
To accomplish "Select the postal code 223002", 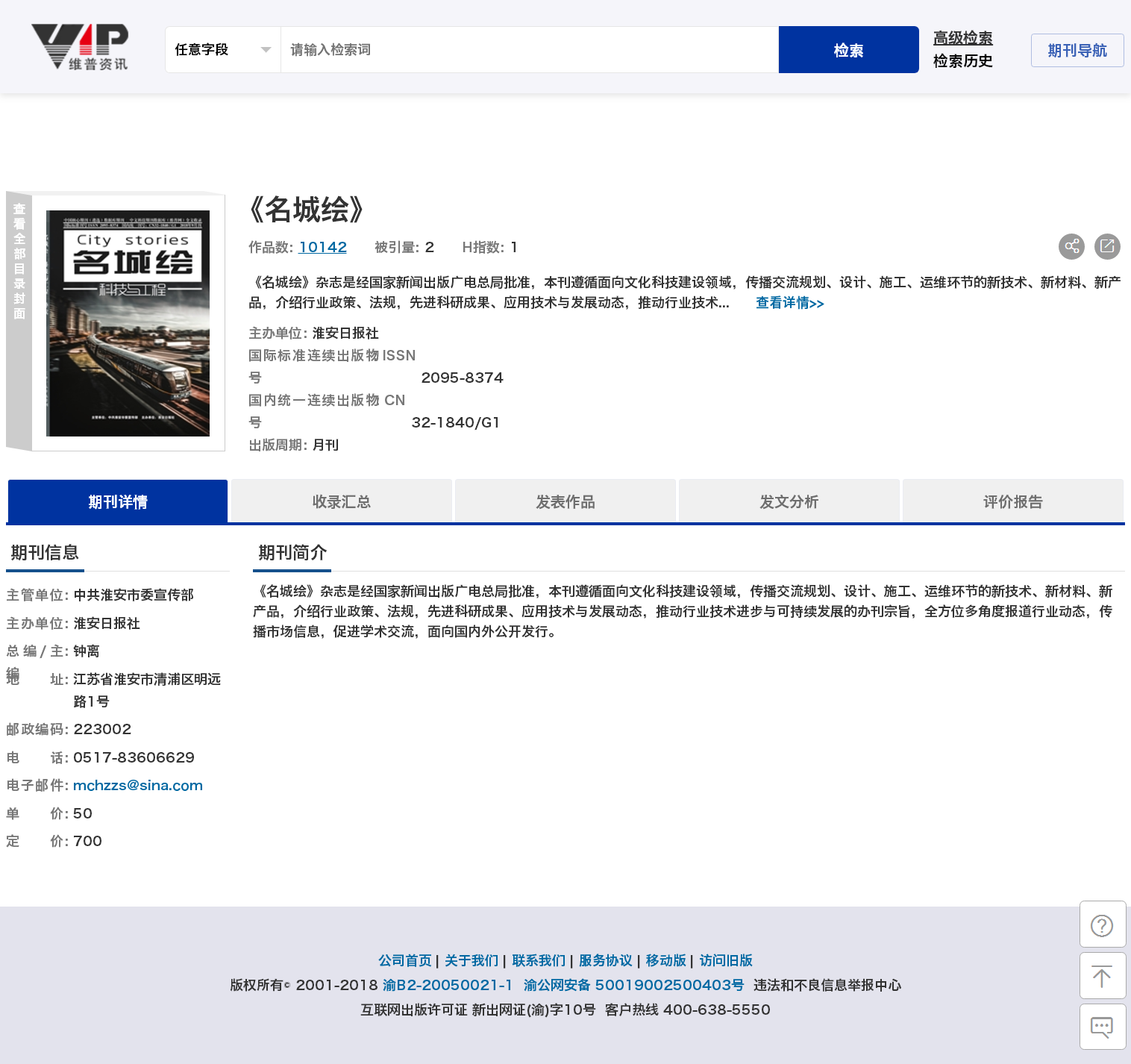I will pyautogui.click(x=102, y=729).
